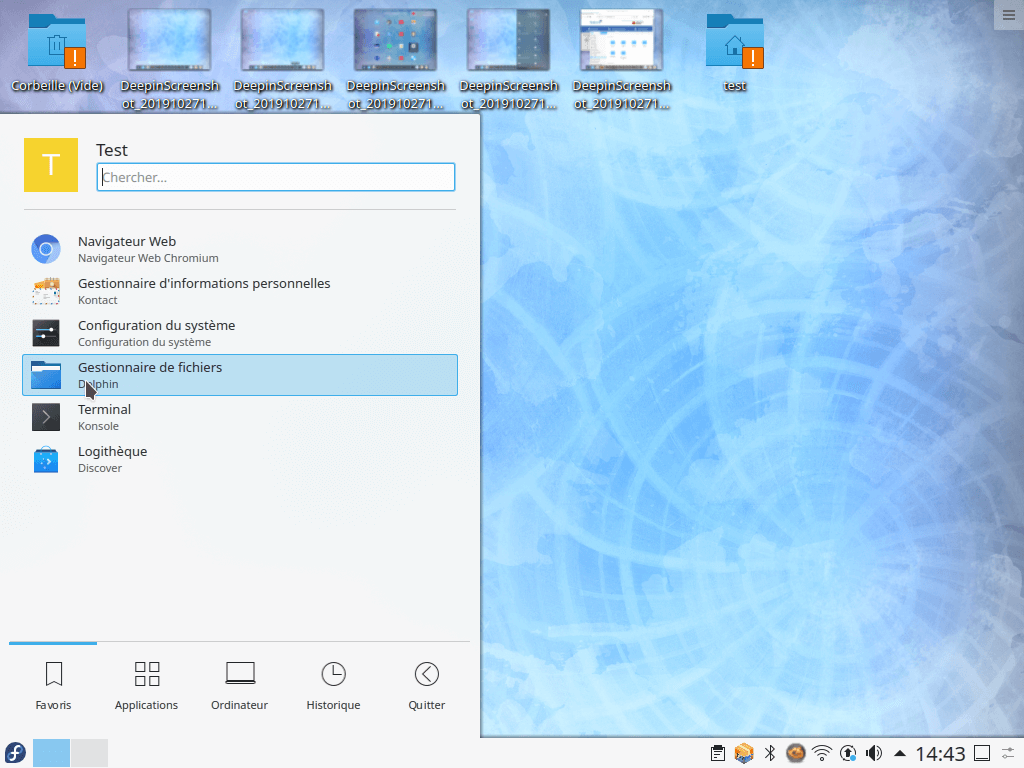Open Kontact personal information manager
This screenshot has width=1024, height=768.
pos(240,291)
